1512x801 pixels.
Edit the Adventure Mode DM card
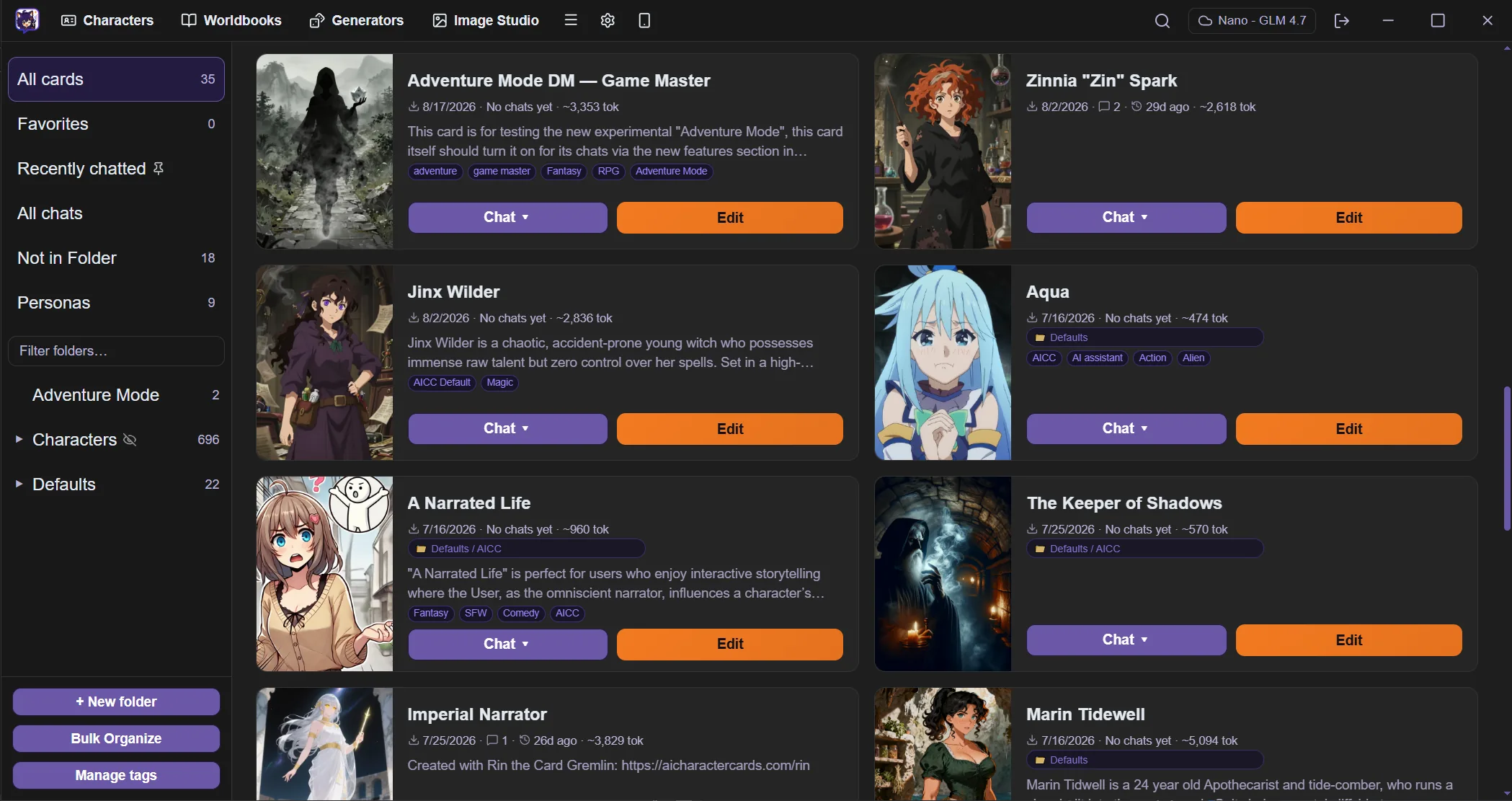729,217
